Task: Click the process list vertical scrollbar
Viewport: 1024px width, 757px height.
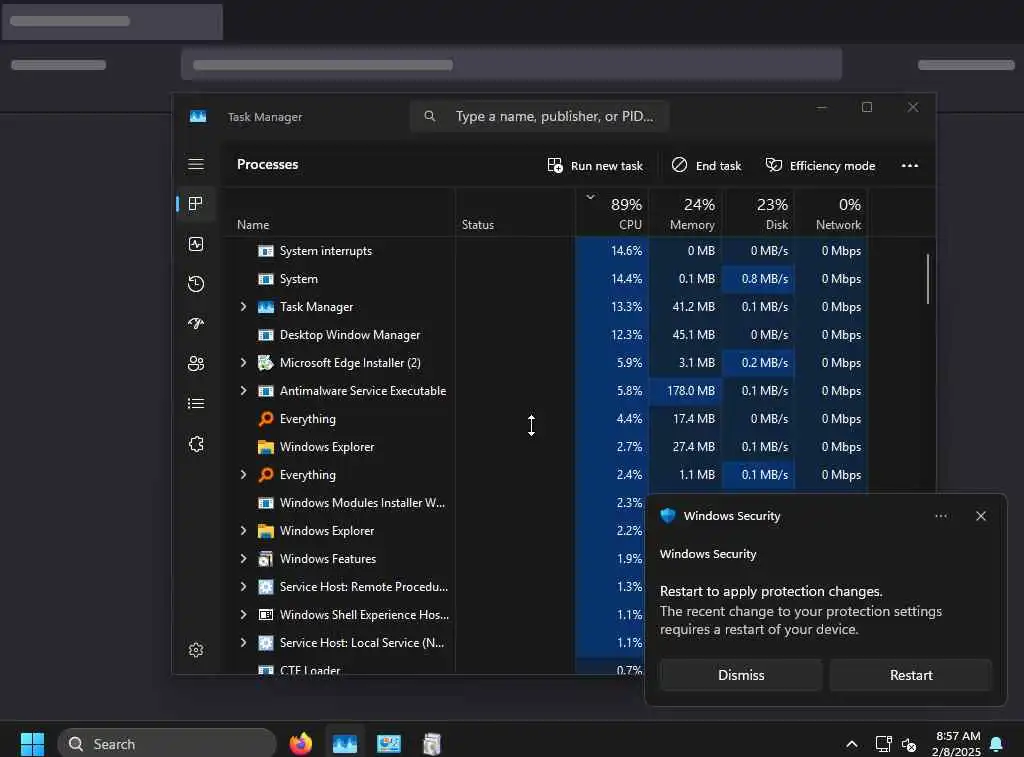Action: pyautogui.click(x=927, y=279)
